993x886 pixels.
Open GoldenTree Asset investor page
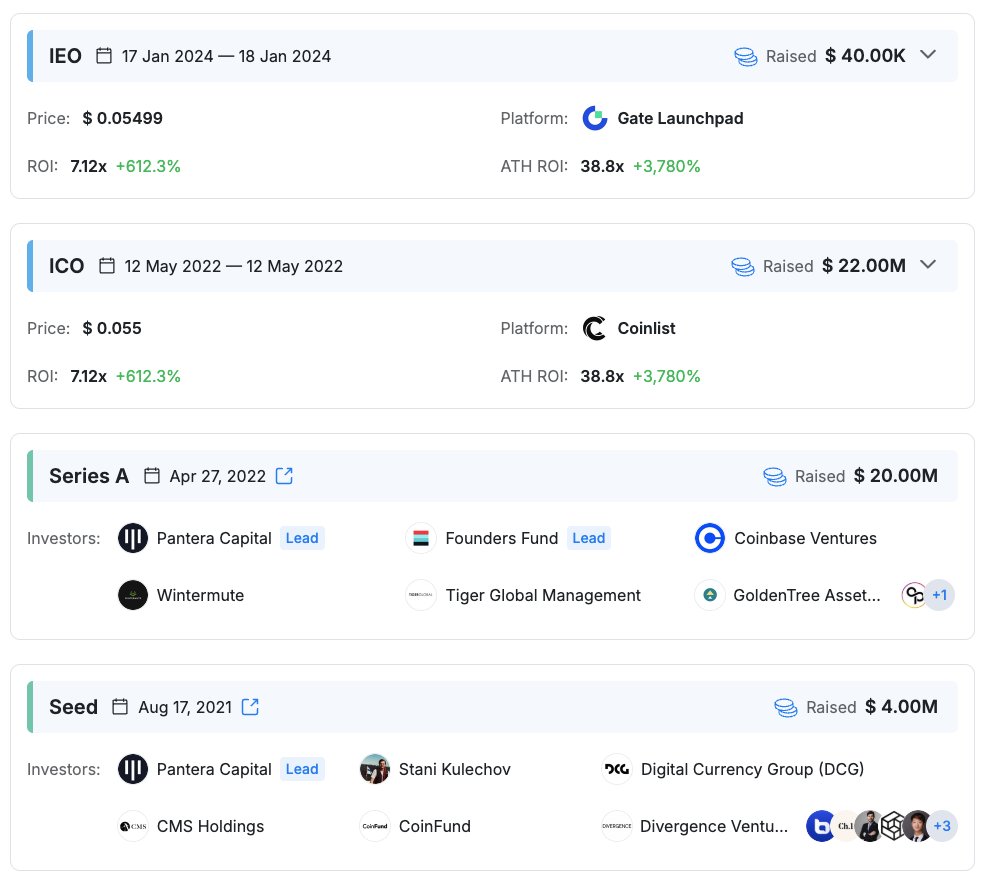(807, 595)
